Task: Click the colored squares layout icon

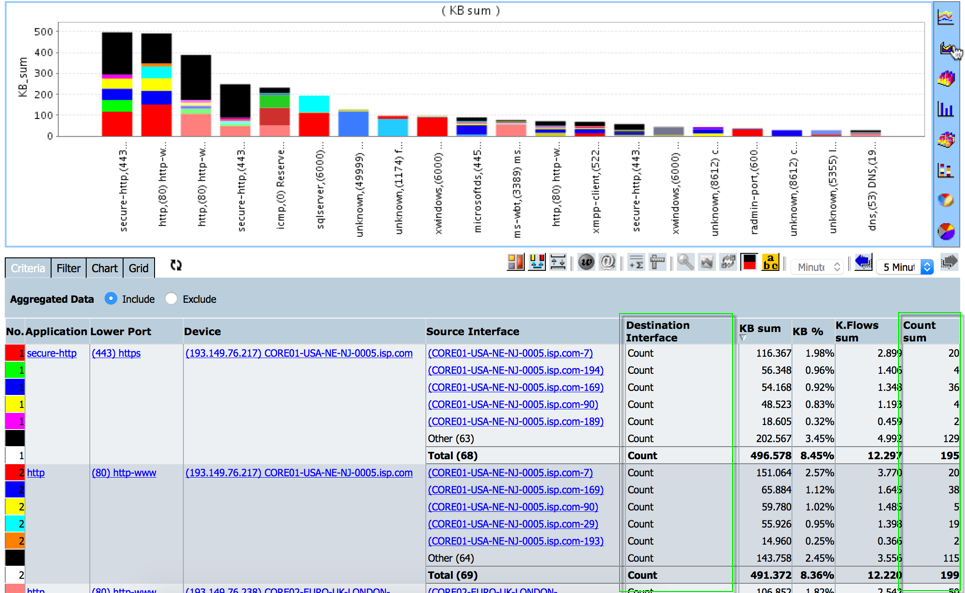Action: [x=516, y=263]
